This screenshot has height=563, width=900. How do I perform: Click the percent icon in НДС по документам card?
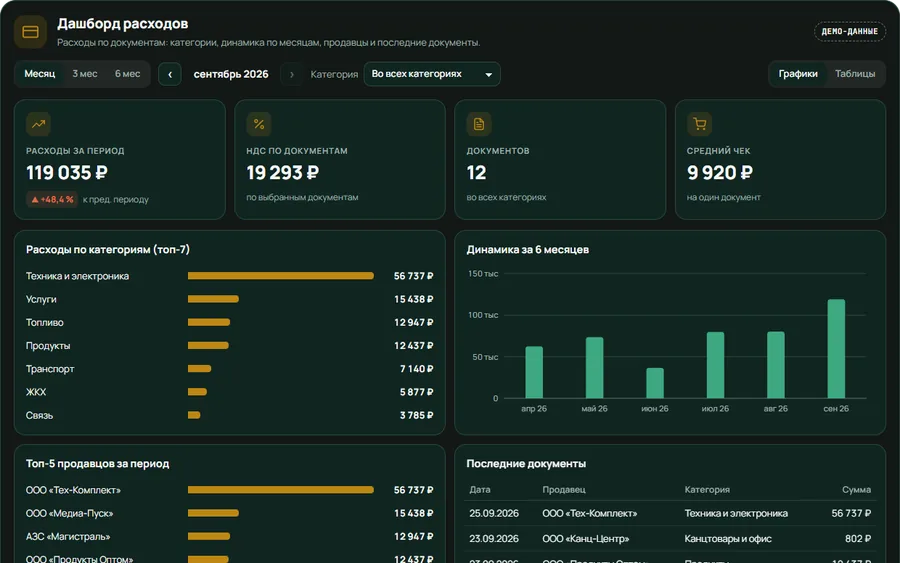point(259,124)
